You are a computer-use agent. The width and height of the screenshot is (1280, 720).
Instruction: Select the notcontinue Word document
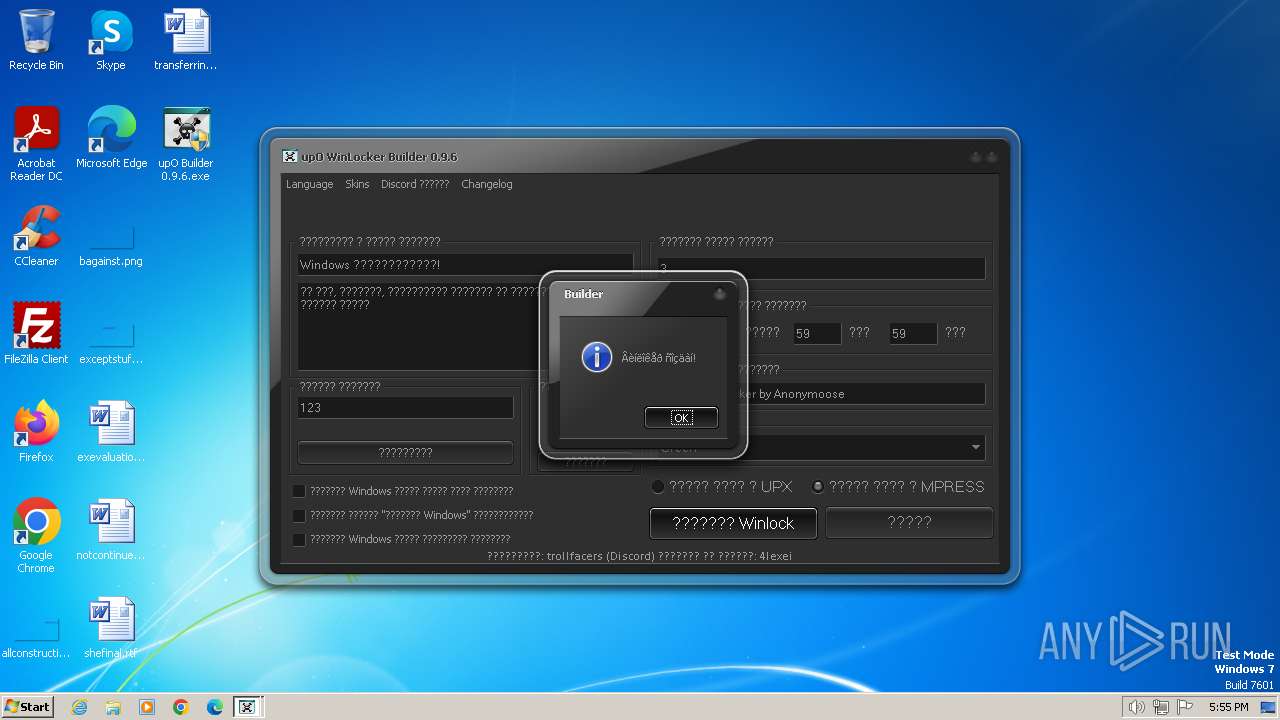[111, 531]
